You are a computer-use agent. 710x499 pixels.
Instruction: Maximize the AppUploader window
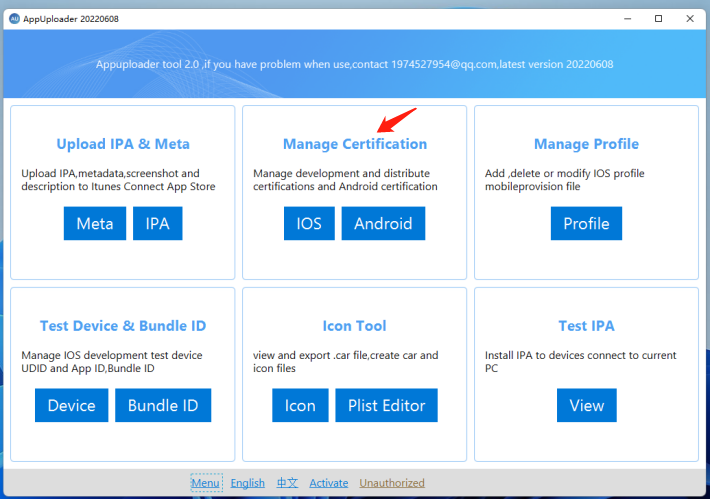[659, 19]
